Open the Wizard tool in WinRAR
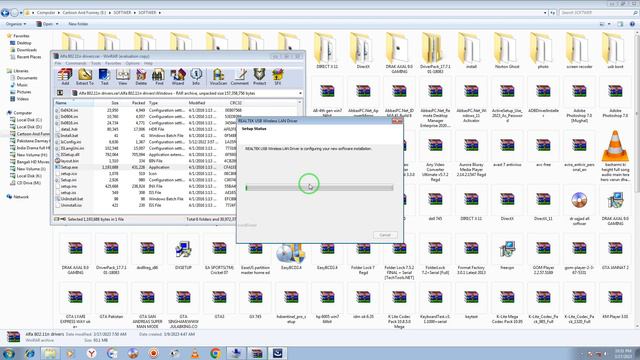 tap(178, 76)
